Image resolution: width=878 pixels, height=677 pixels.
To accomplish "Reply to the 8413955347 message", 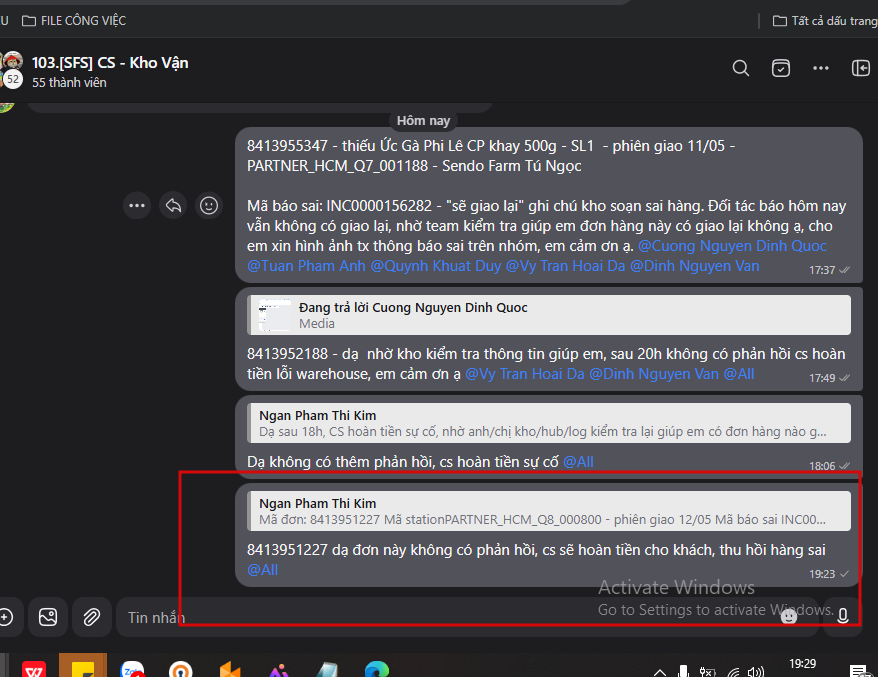I will tap(173, 206).
